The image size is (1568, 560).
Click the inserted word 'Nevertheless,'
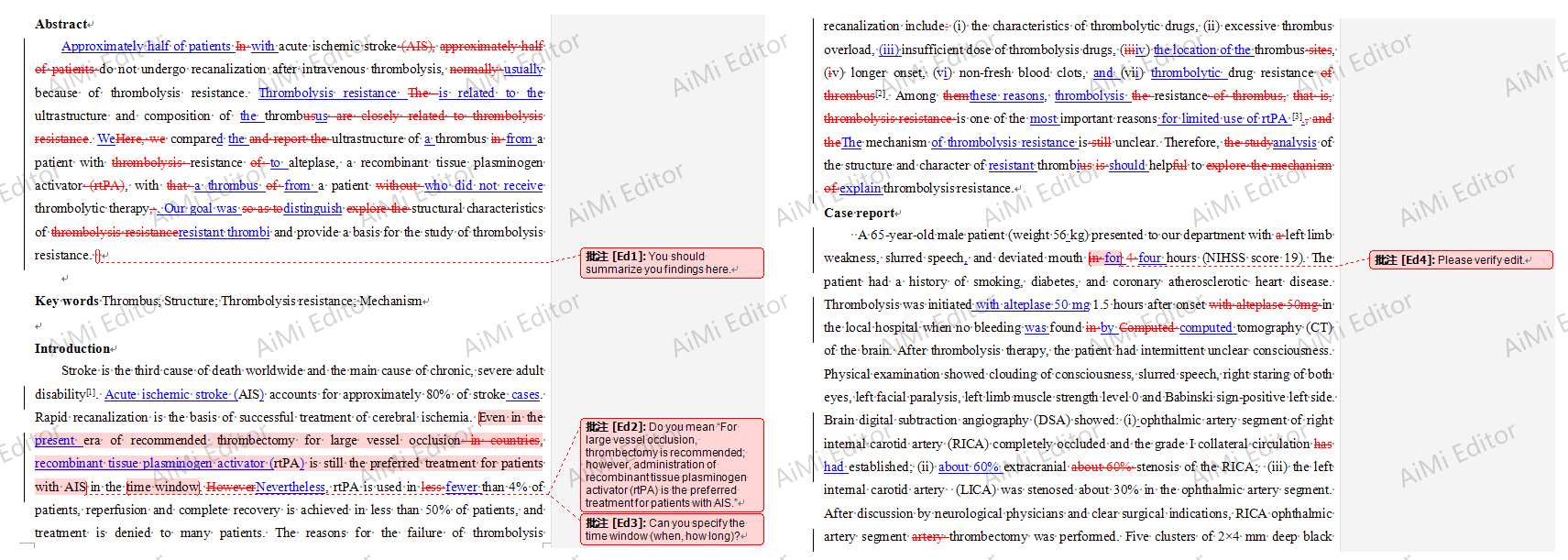[x=291, y=487]
